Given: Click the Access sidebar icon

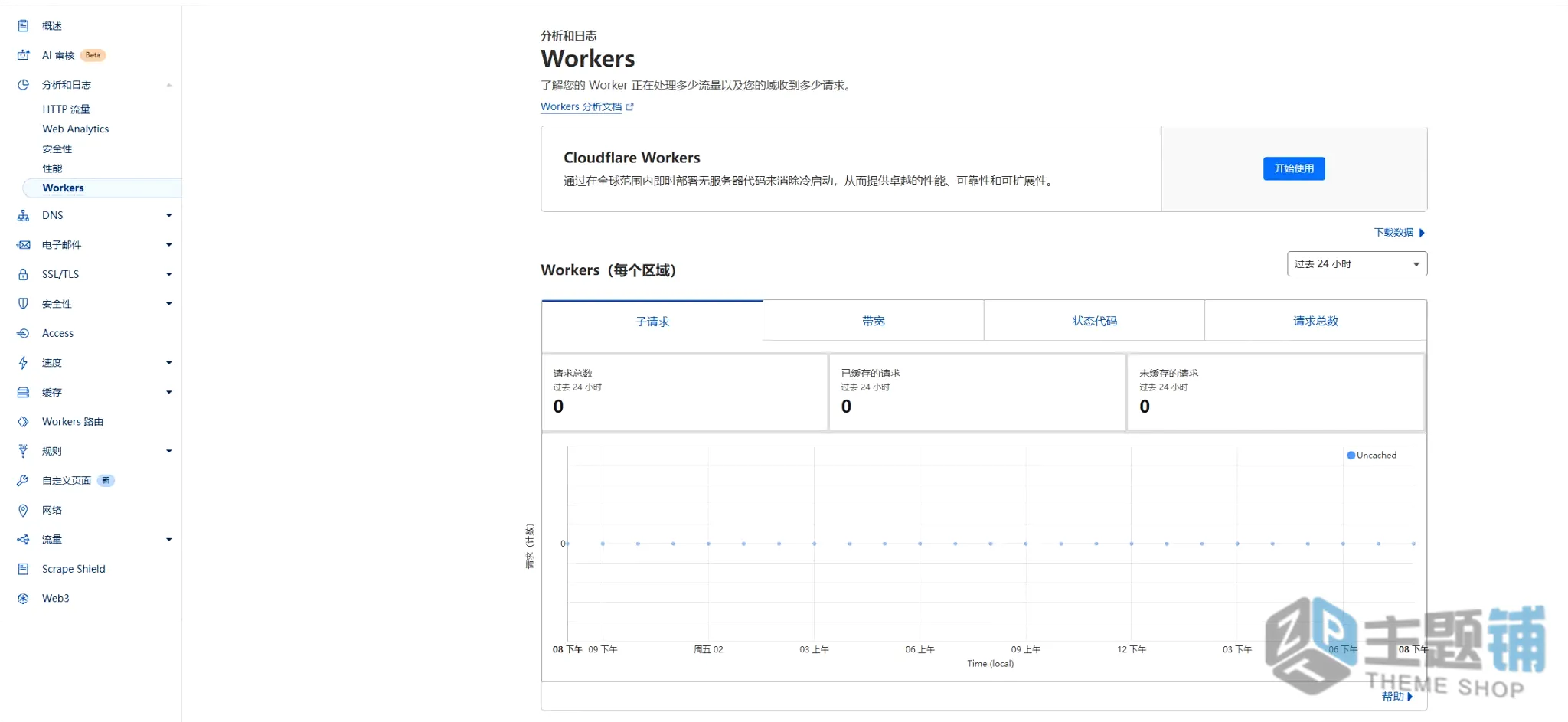Looking at the screenshot, I should [23, 333].
